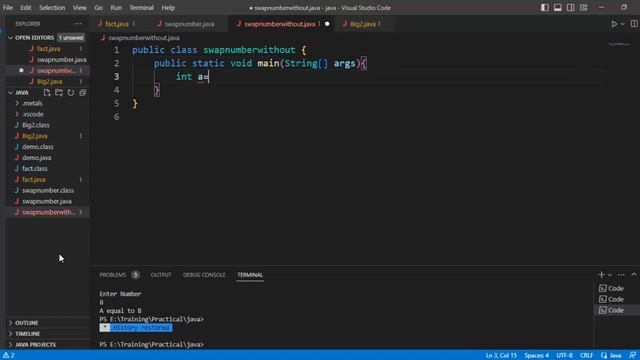
Task: Click the Java language status item
Action: point(611,356)
